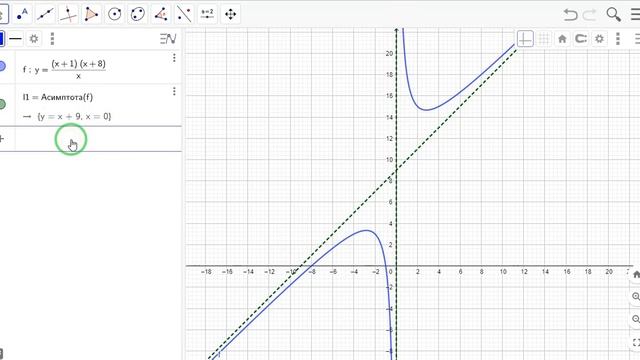Image resolution: width=640 pixels, height=360 pixels.
Task: Open graphics style bar more options
Action: pyautogui.click(x=618, y=39)
